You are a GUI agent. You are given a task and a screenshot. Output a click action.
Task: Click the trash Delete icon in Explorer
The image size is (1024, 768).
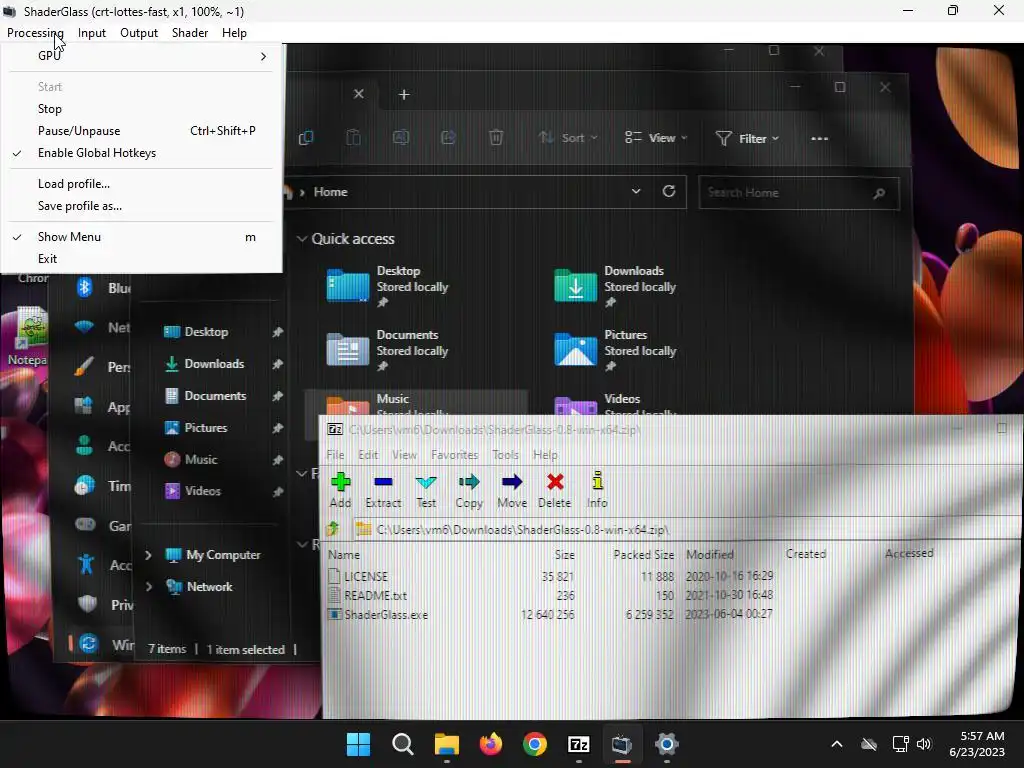pos(496,137)
